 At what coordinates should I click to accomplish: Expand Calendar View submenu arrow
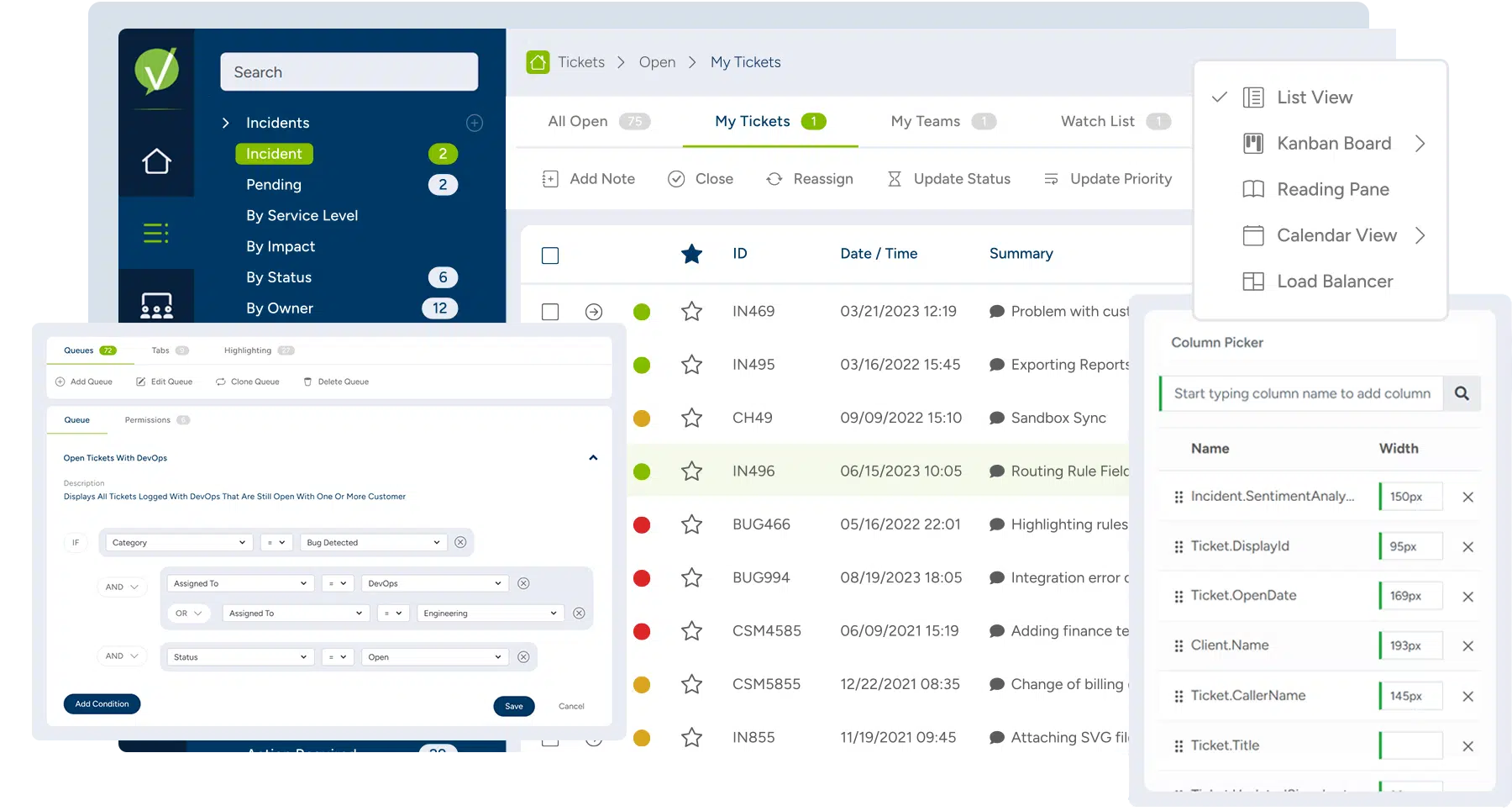coord(1420,235)
